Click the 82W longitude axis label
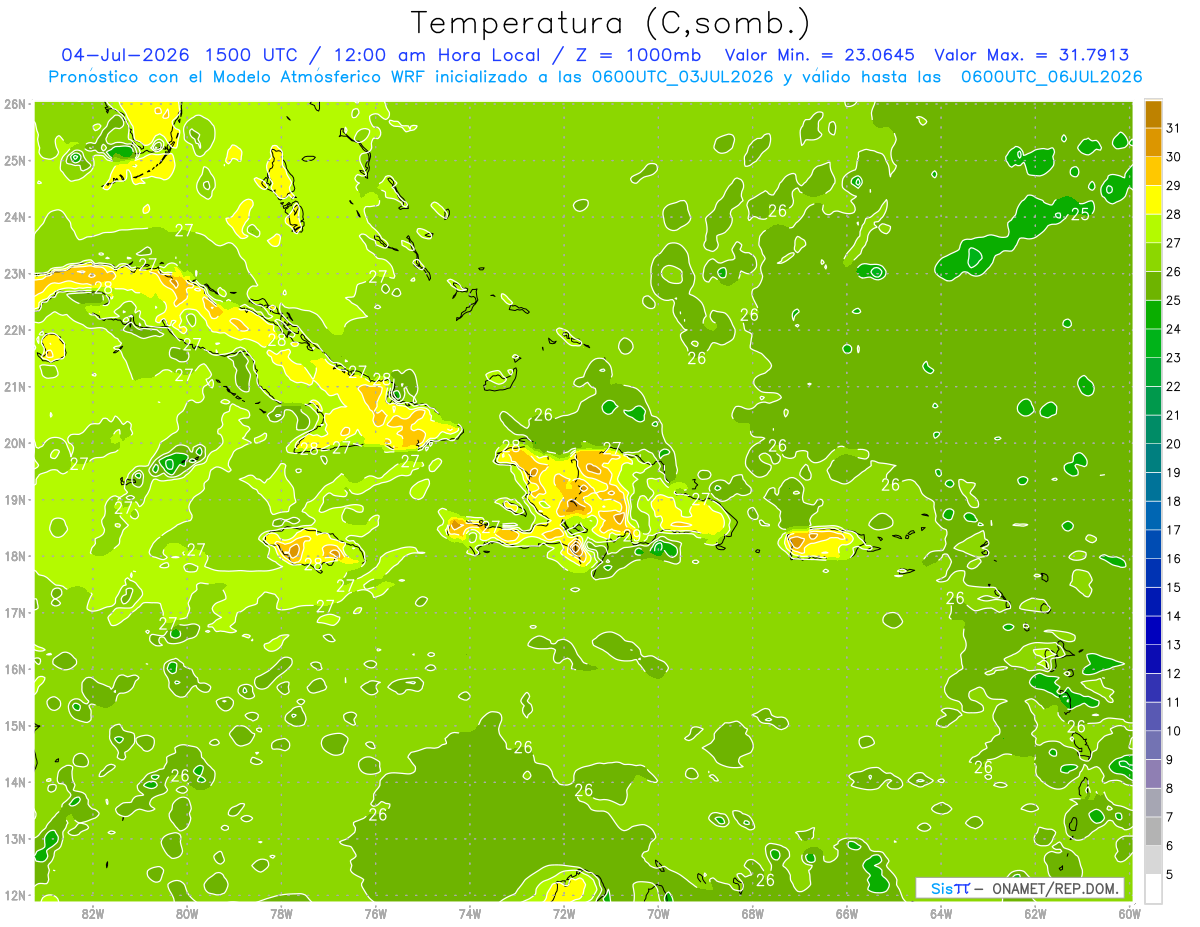Viewport: 1200px width, 927px height. (x=93, y=913)
